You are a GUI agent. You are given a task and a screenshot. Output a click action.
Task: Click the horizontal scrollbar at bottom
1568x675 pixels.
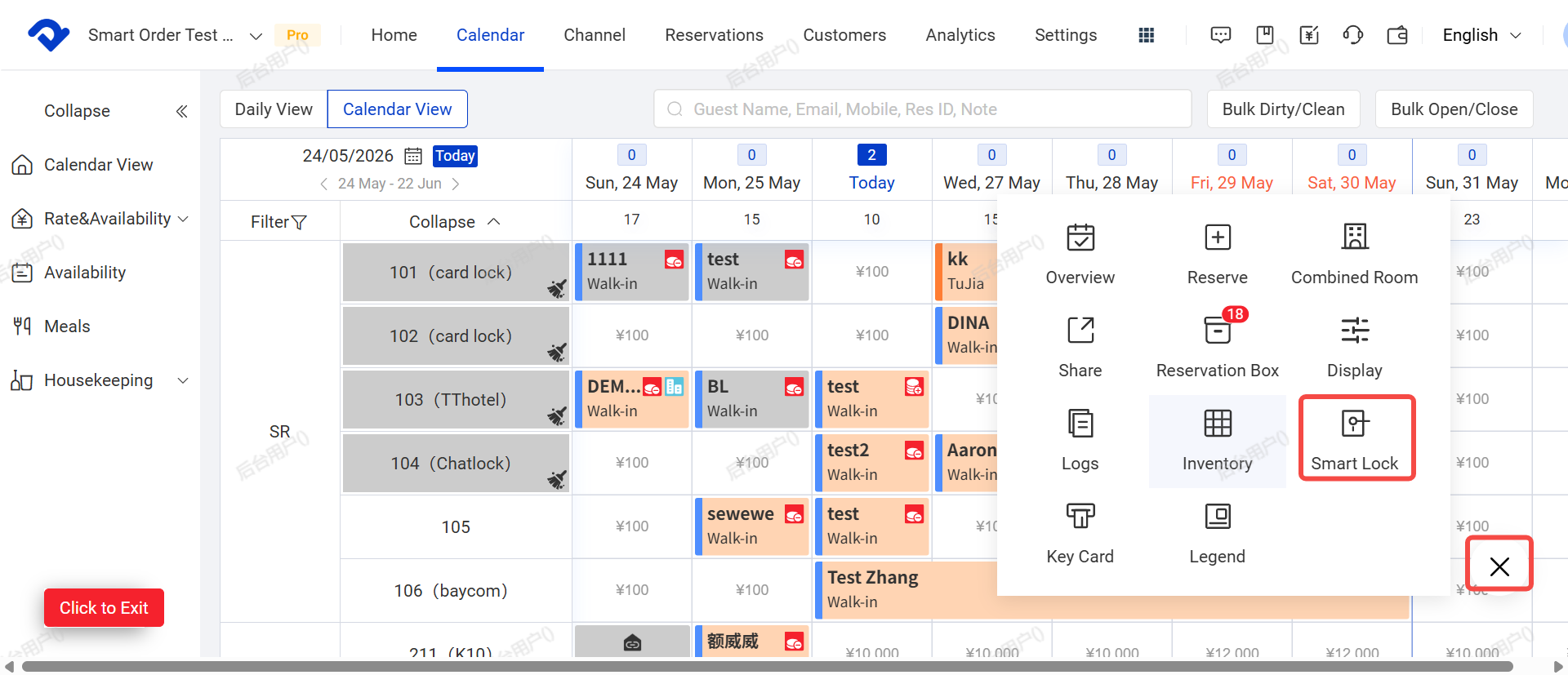click(768, 667)
